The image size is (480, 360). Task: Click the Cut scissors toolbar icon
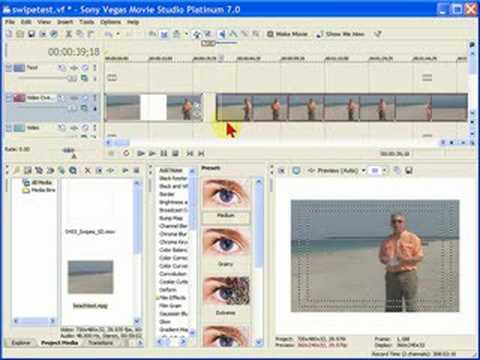coord(69,34)
